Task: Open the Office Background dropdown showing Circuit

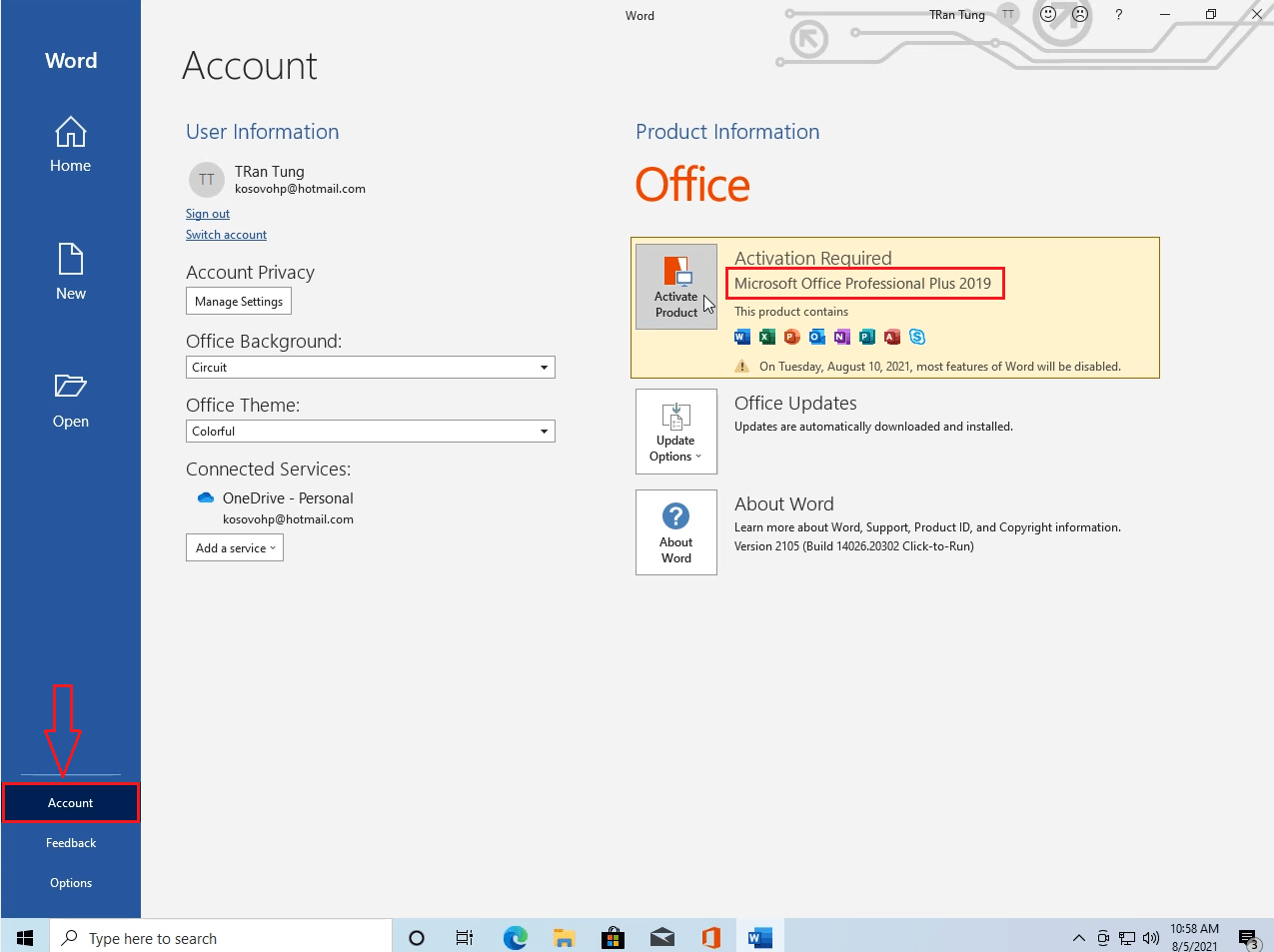Action: [371, 368]
